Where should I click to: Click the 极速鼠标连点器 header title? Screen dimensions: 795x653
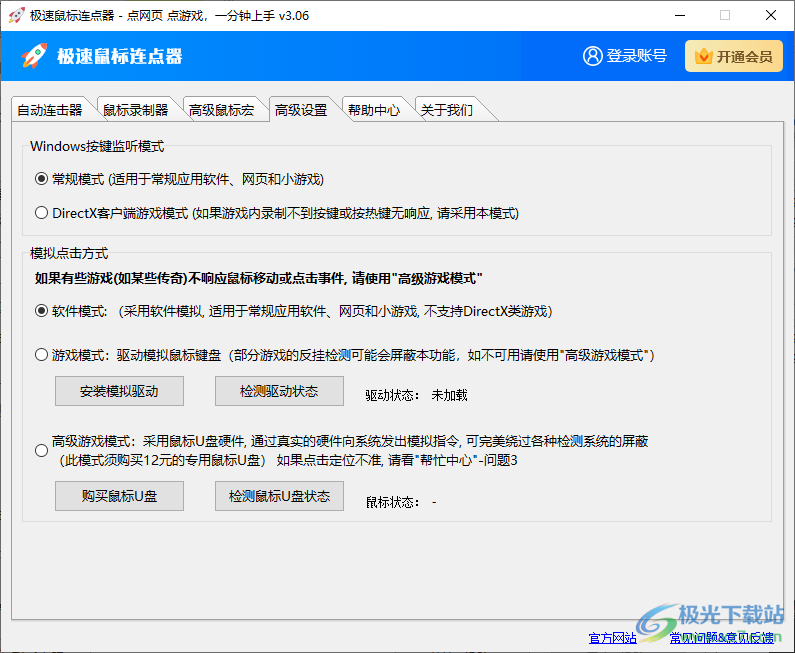pos(120,56)
